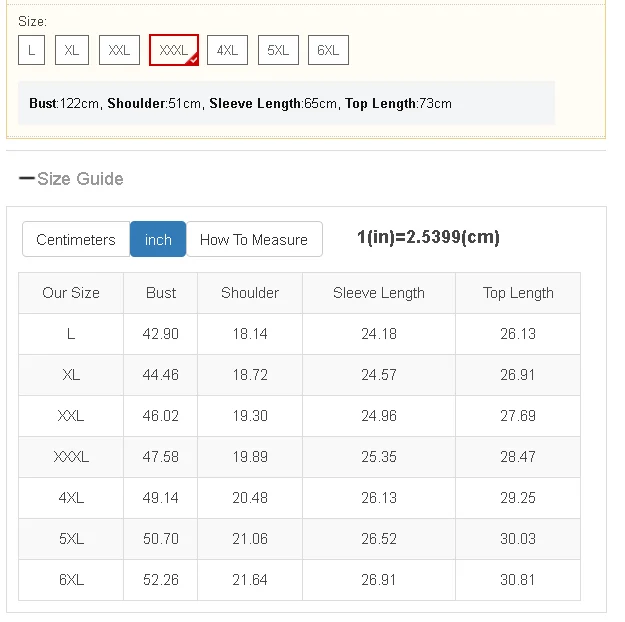This screenshot has height=622, width=625.
Task: Click the minus icon beside Size Guide
Action: (26, 179)
